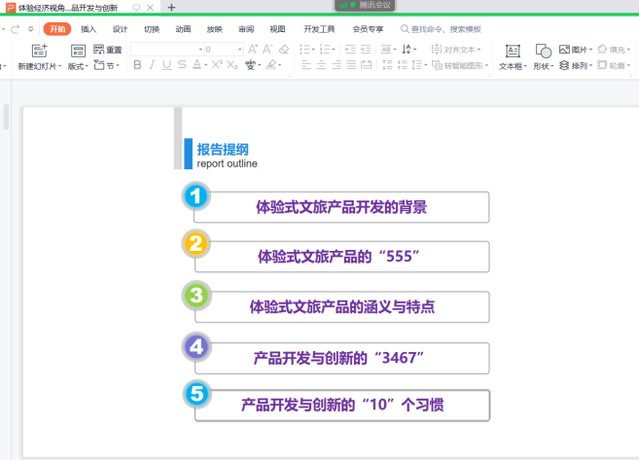The width and height of the screenshot is (639, 460).
Task: Click the Shapes (形状) icon
Action: [543, 50]
